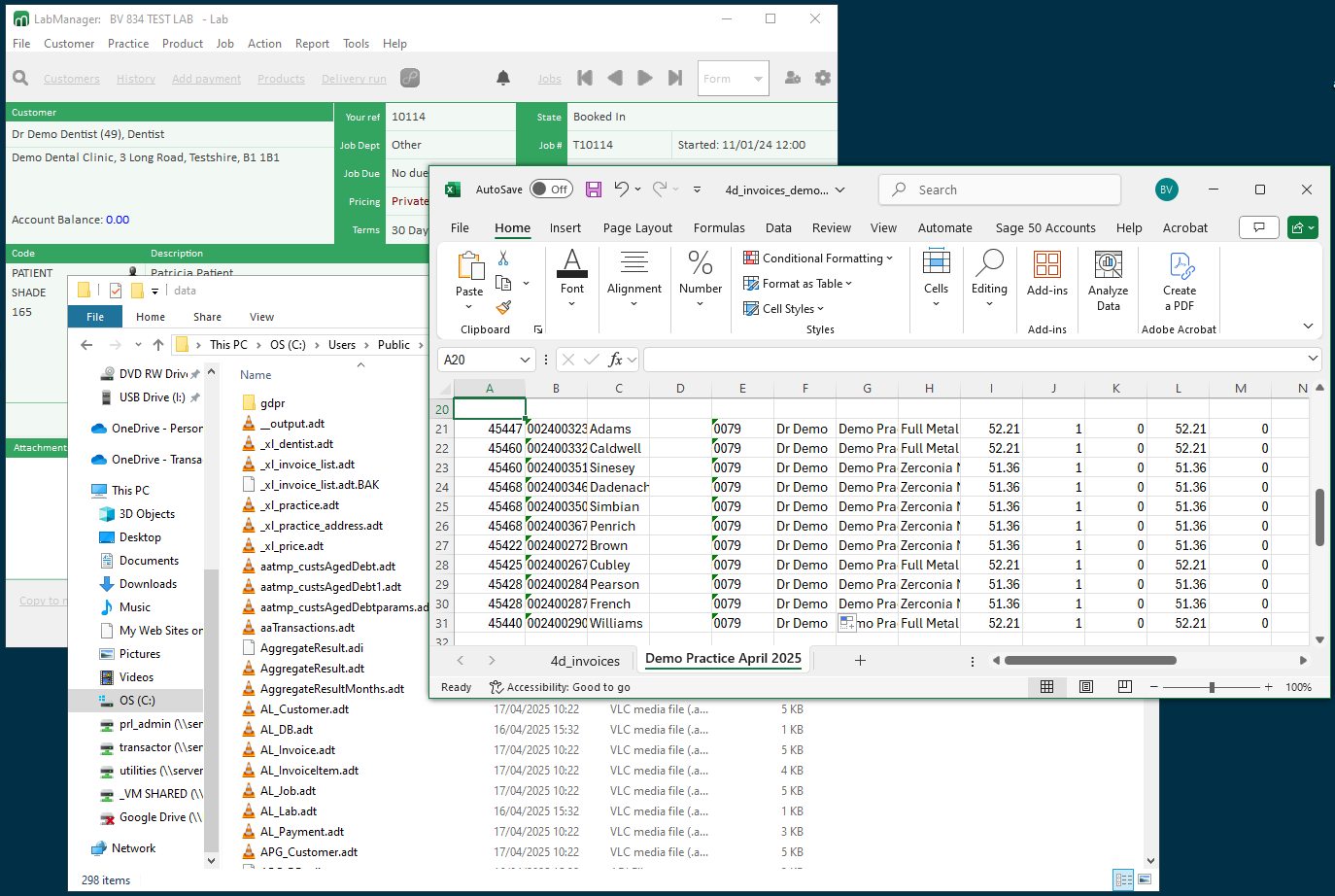This screenshot has width=1335, height=896.
Task: Click the magnifier search icon in LabManager
Action: coord(20,78)
